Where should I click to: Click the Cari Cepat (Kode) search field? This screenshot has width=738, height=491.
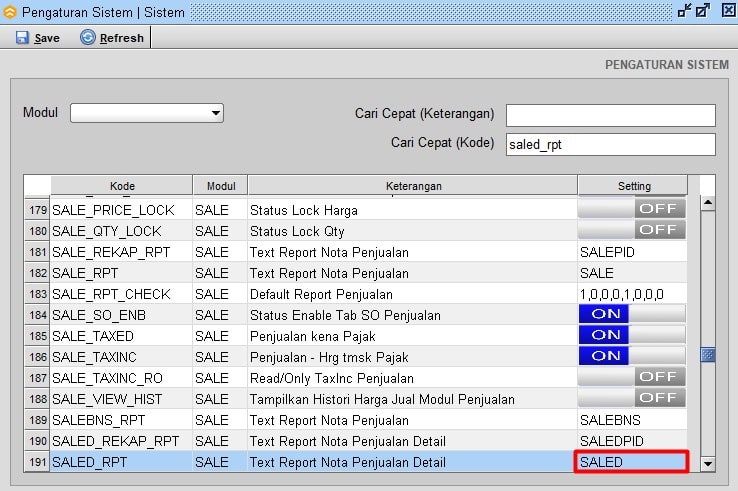[610, 144]
